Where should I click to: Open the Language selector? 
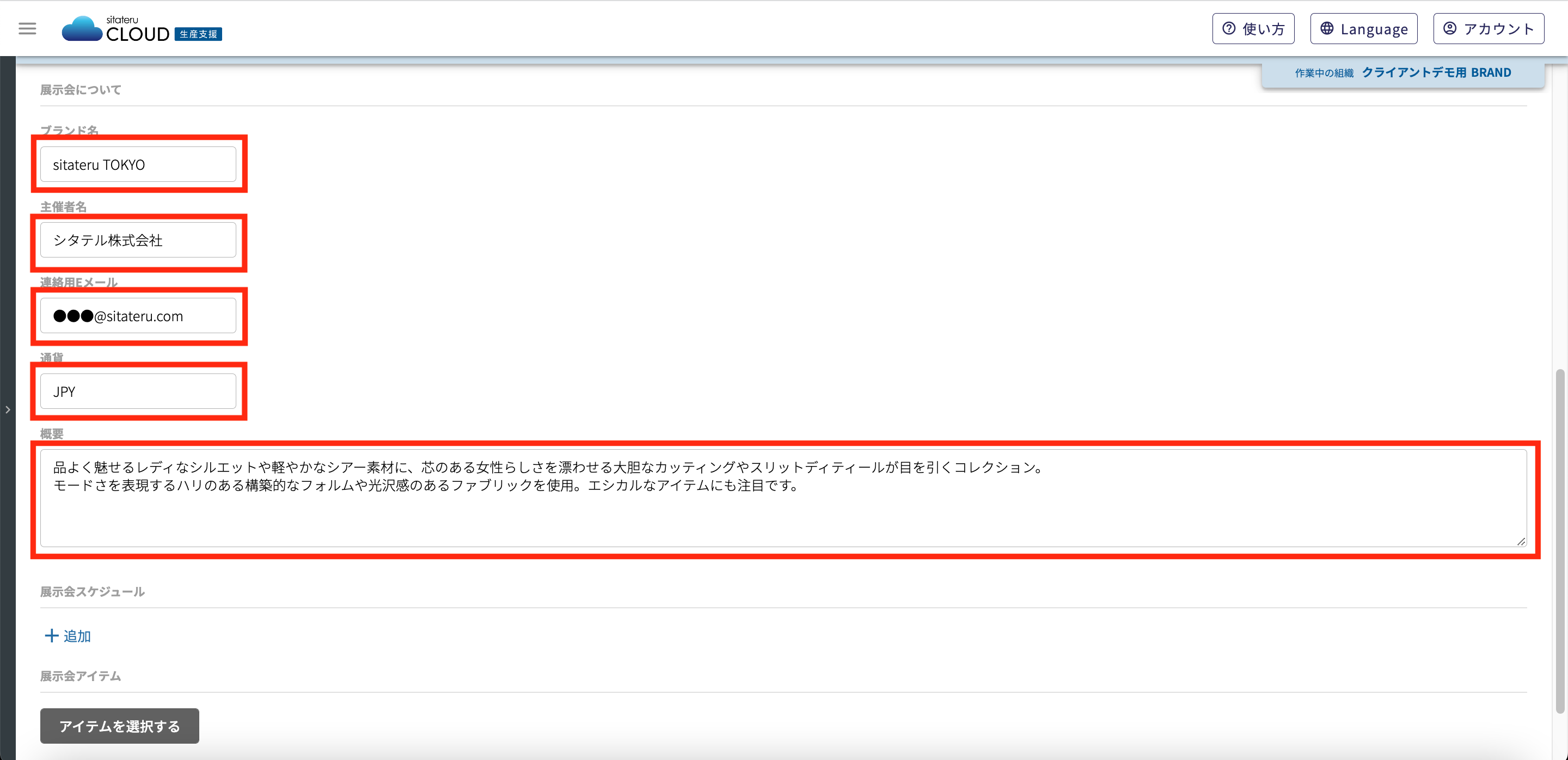tap(1363, 29)
